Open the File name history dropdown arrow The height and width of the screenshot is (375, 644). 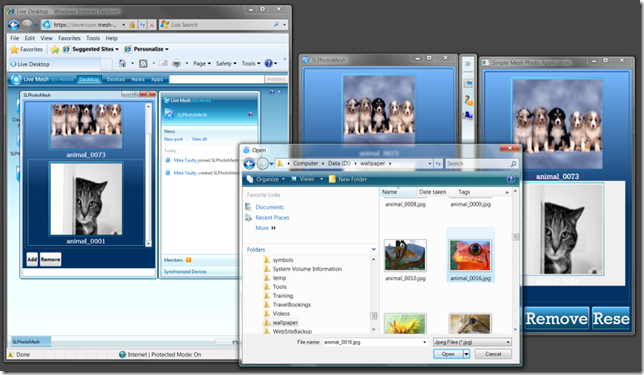click(x=424, y=342)
